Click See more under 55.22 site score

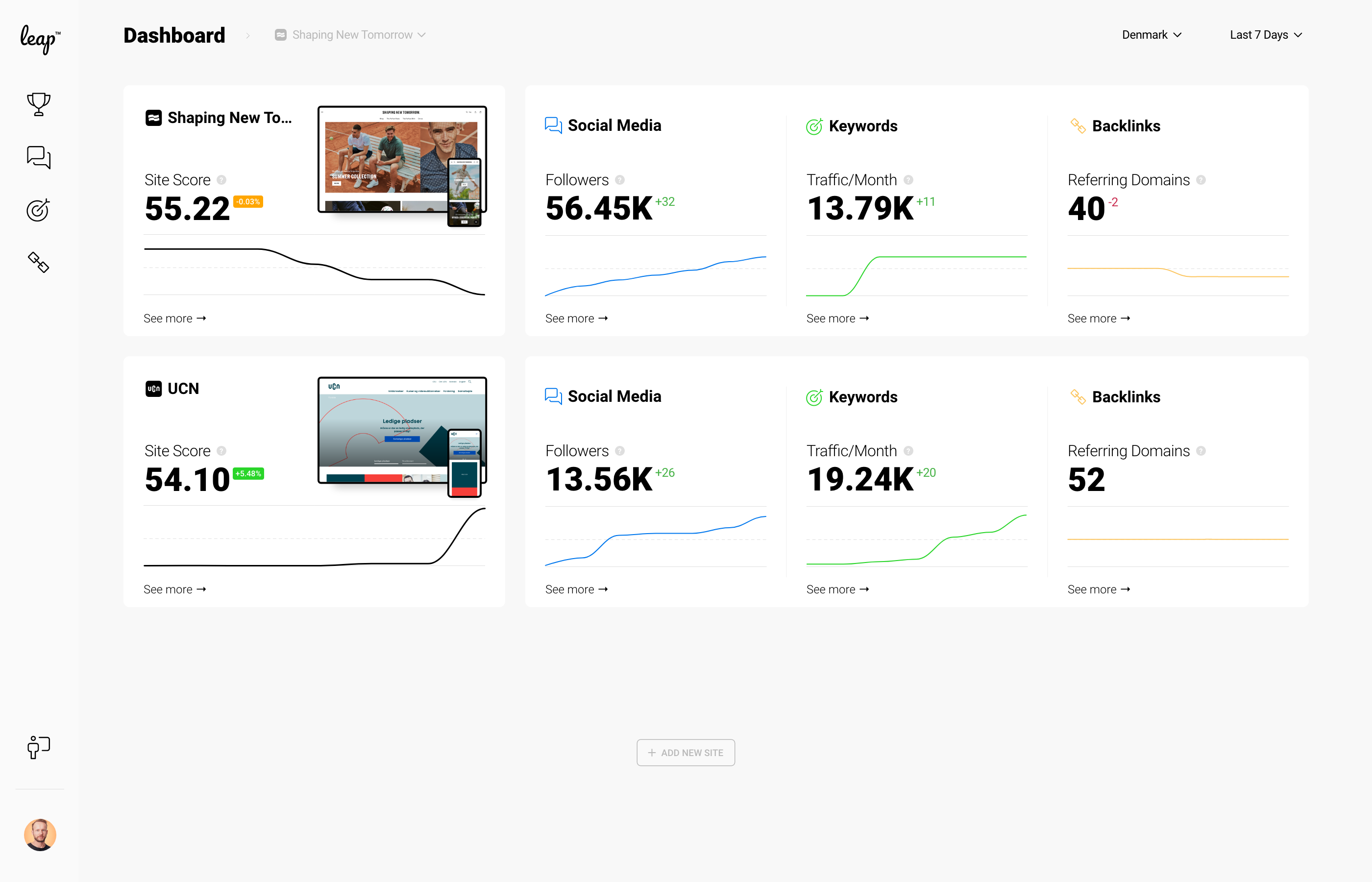[x=174, y=318]
